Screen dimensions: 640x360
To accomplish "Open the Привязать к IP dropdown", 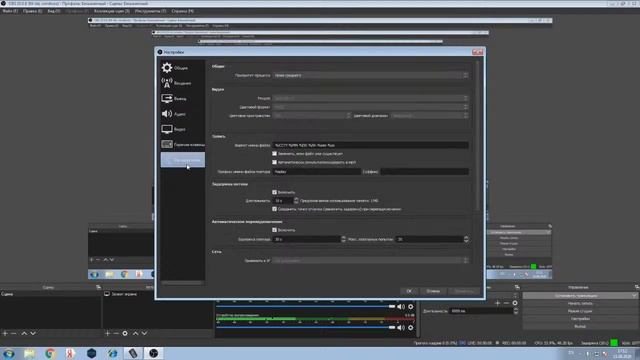I will pyautogui.click(x=370, y=260).
